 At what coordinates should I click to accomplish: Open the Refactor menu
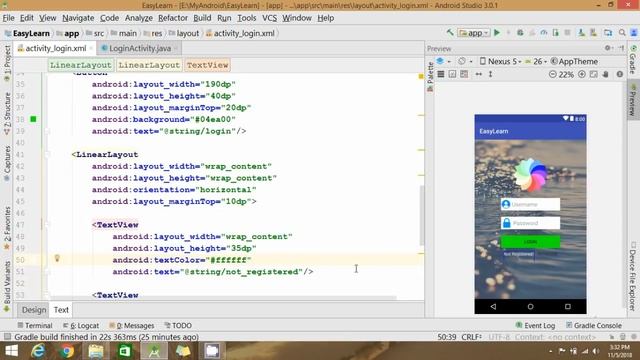(x=173, y=18)
